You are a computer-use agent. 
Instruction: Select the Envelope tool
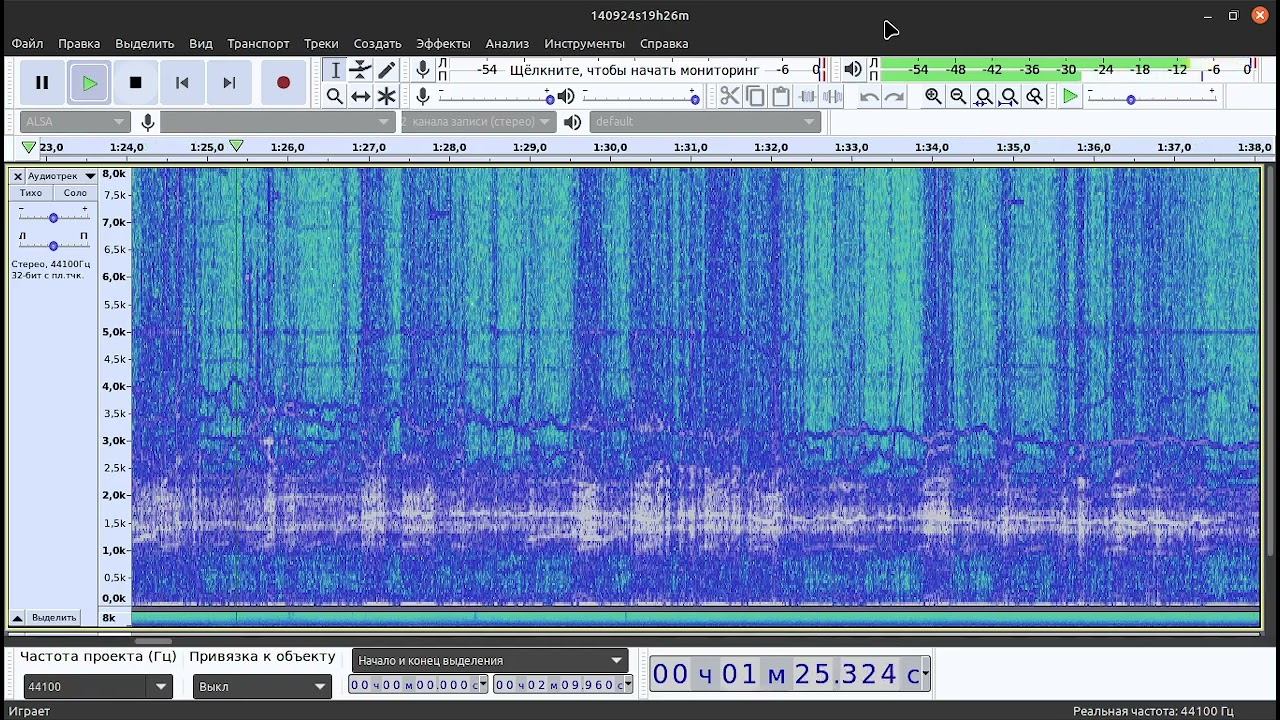[x=360, y=70]
